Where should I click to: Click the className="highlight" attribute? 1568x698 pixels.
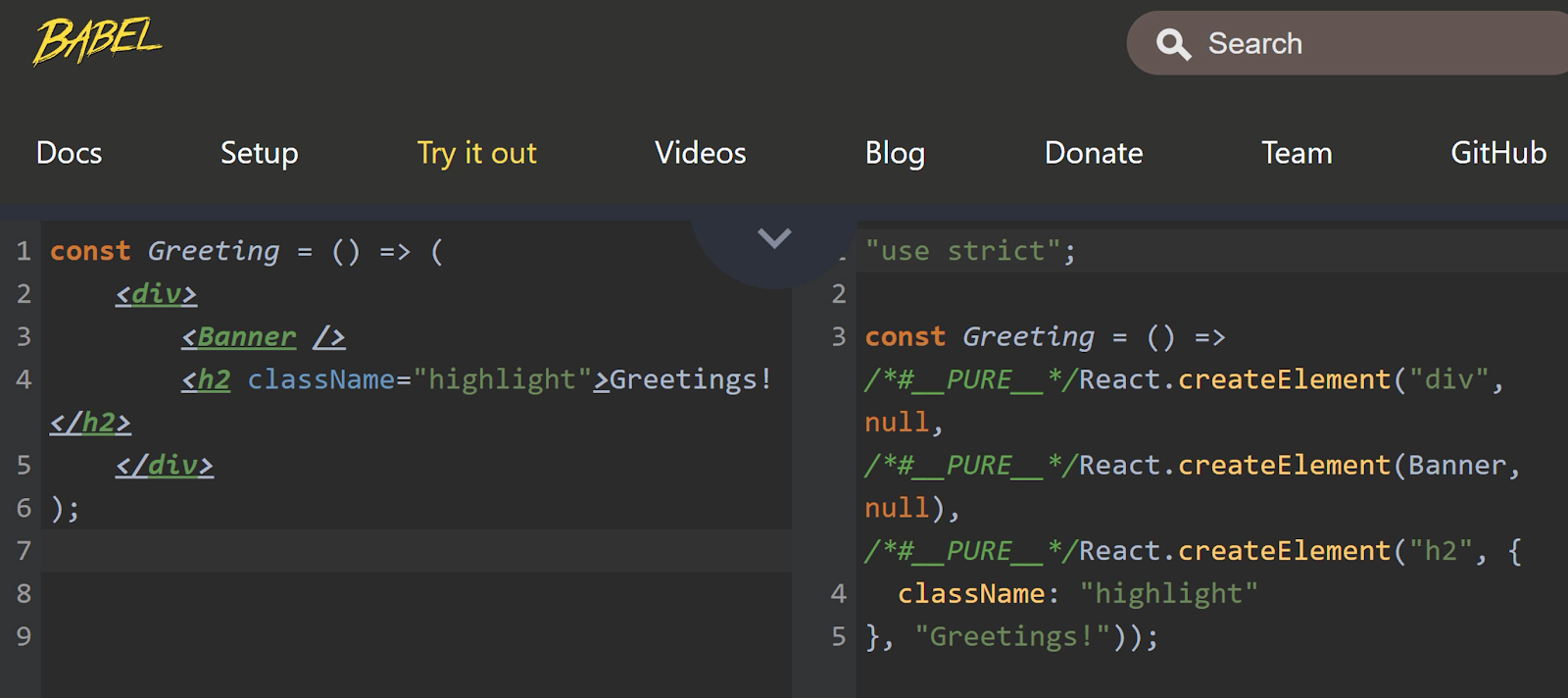click(x=419, y=379)
